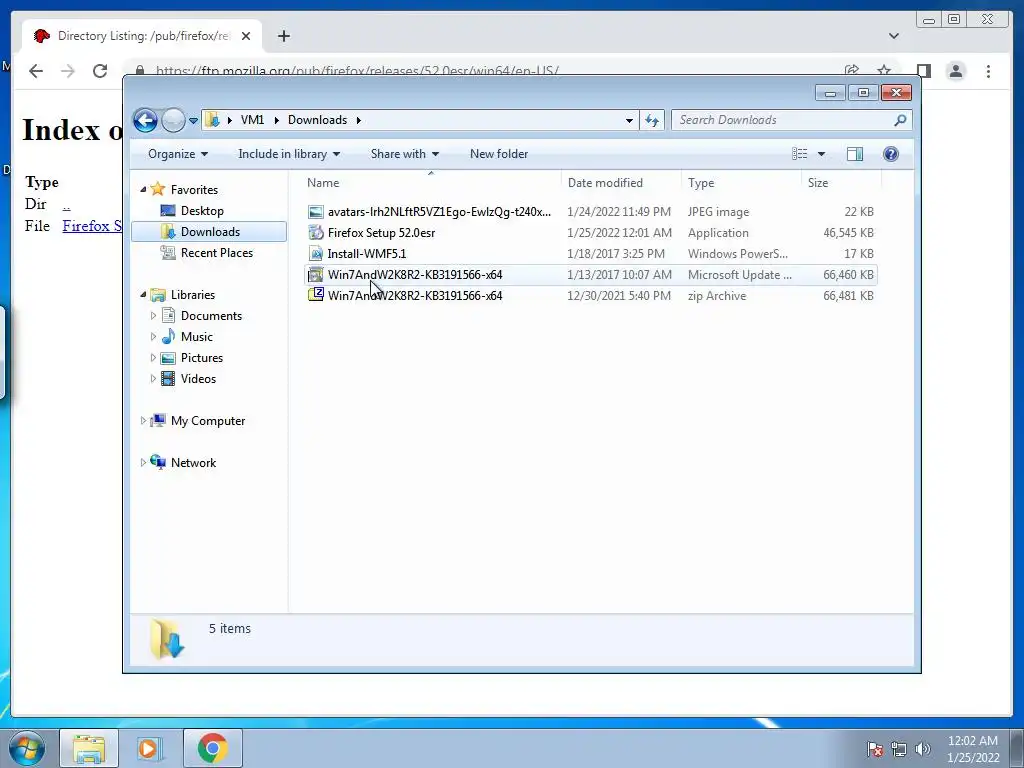Toggle the preview pane

pyautogui.click(x=855, y=154)
